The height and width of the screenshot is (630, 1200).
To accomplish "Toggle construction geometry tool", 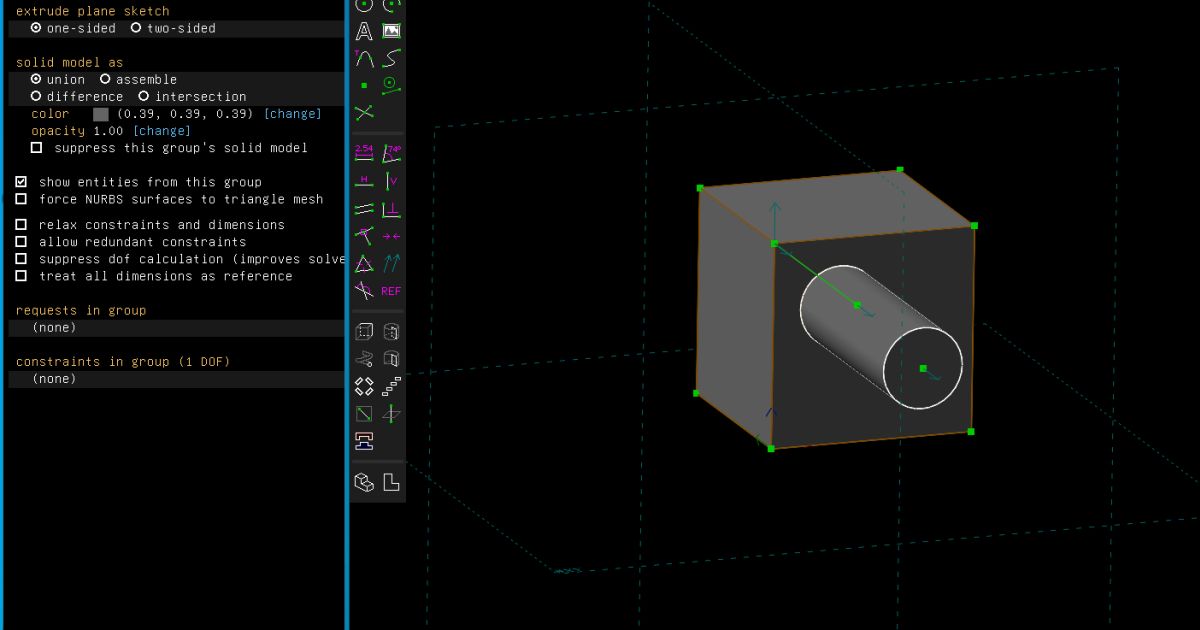I will 391,86.
